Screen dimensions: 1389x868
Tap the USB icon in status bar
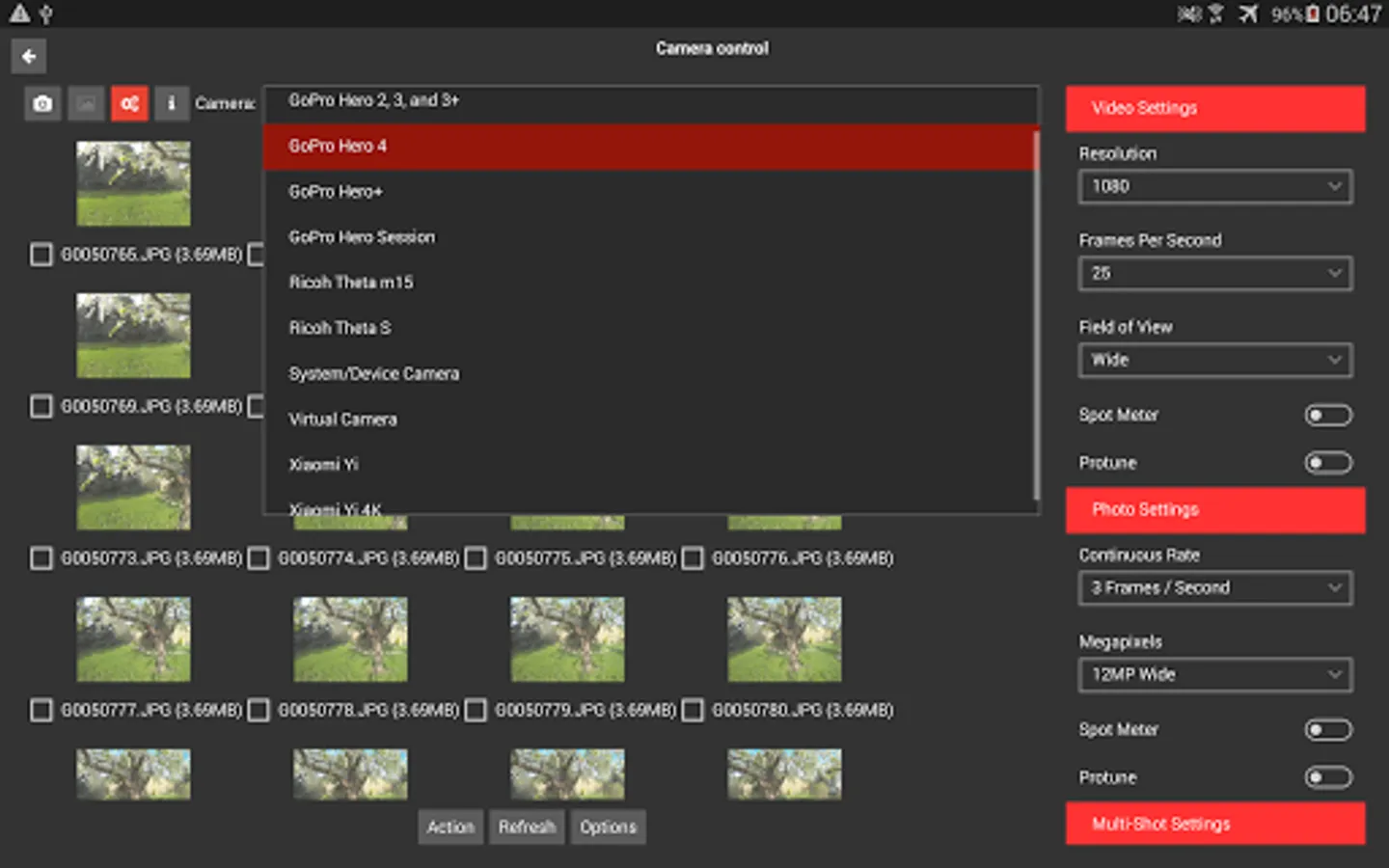(46, 14)
